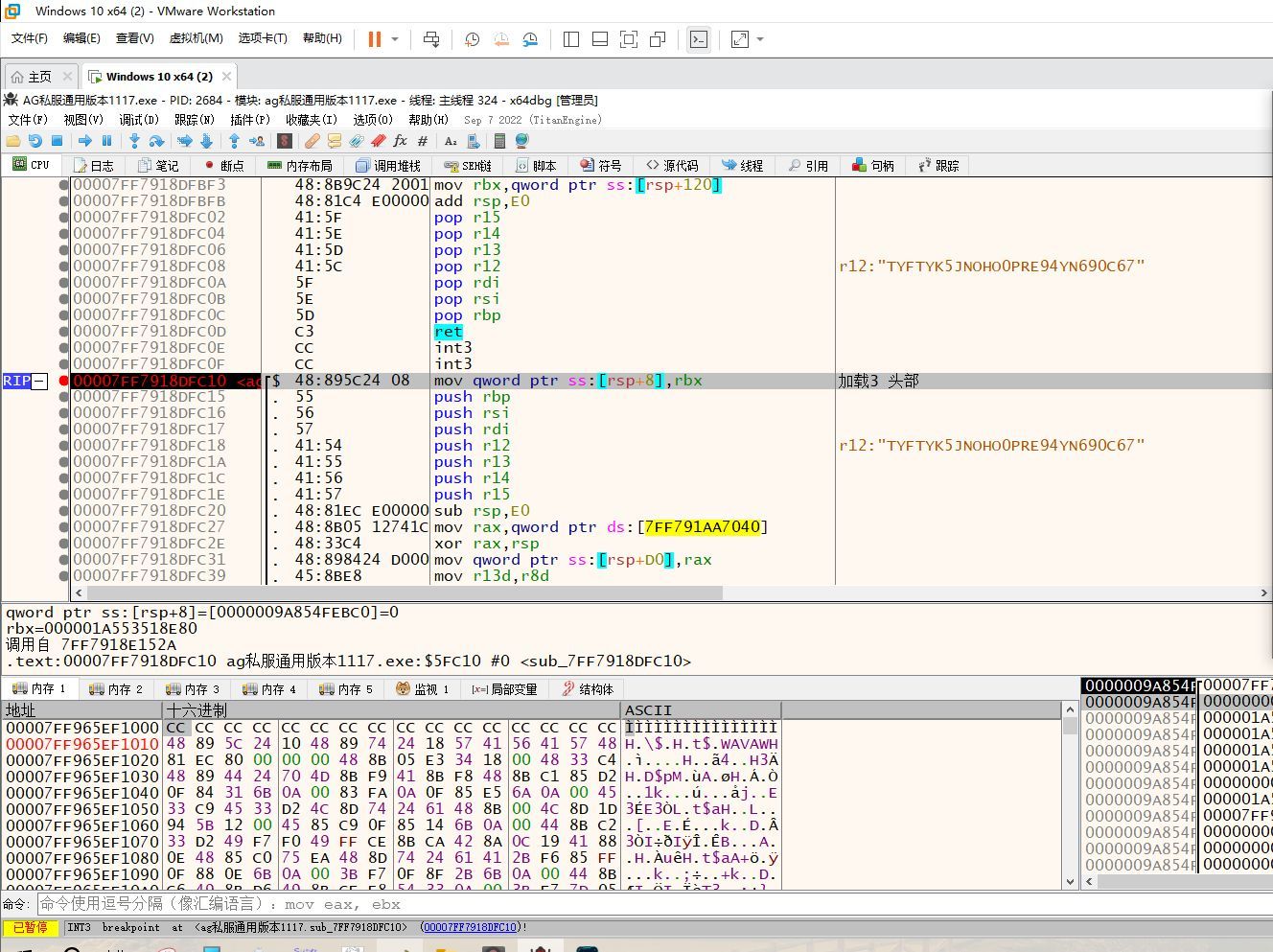Screen dimensions: 1273x952
Task: Click the x64dbg Restart debugging icon
Action: (35, 141)
